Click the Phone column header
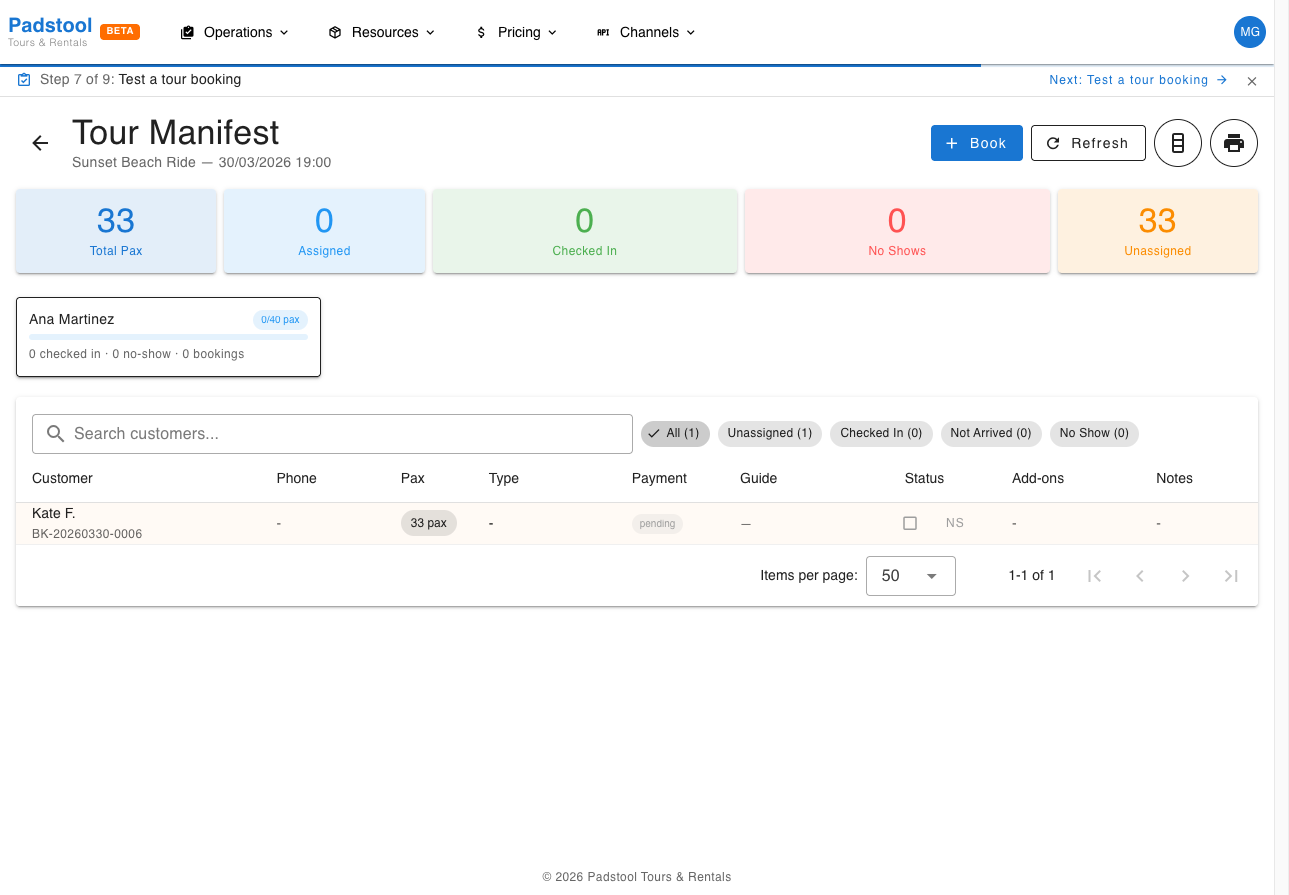Screen dimensions: 1289x895 (x=296, y=478)
